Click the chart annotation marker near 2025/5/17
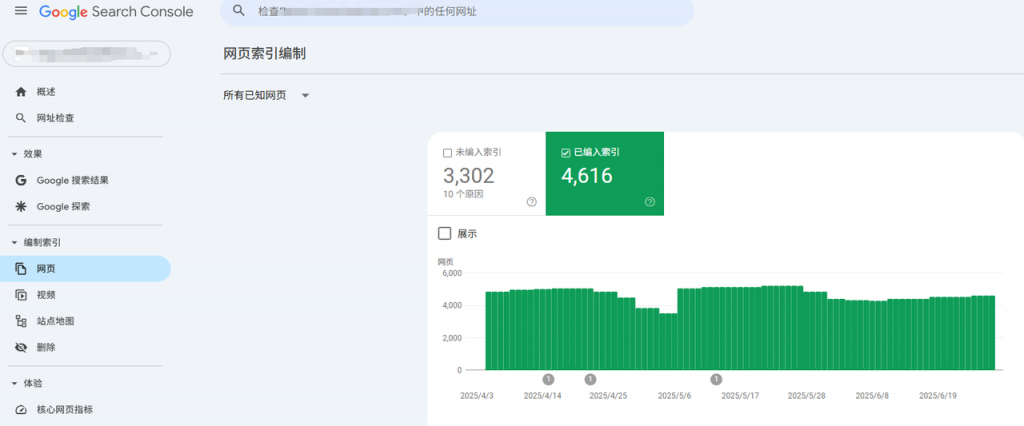Image resolution: width=1024 pixels, height=426 pixels. tap(716, 379)
